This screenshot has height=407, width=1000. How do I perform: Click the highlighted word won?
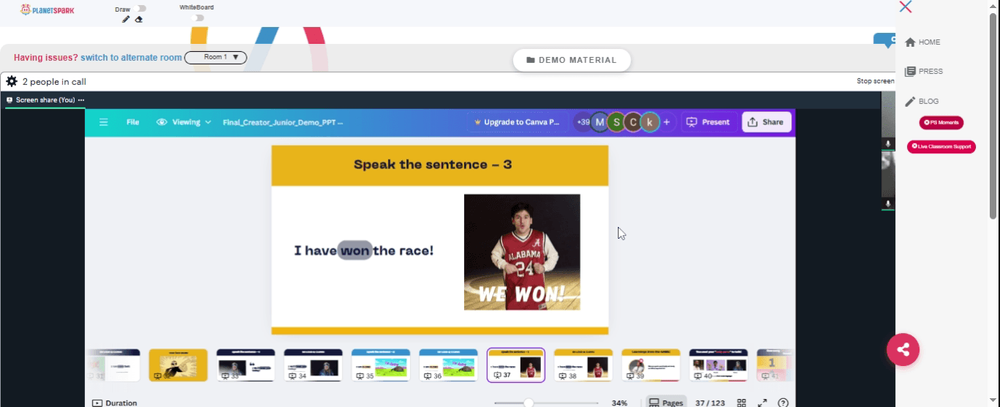pyautogui.click(x=355, y=251)
